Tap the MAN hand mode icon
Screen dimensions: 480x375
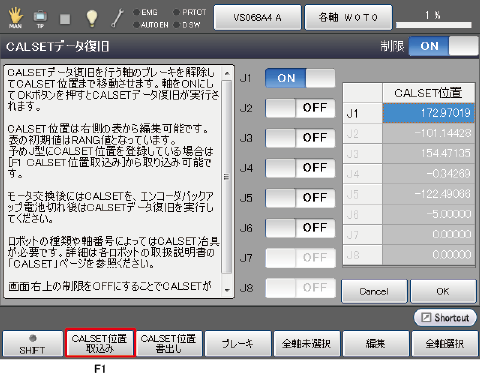tap(15, 18)
